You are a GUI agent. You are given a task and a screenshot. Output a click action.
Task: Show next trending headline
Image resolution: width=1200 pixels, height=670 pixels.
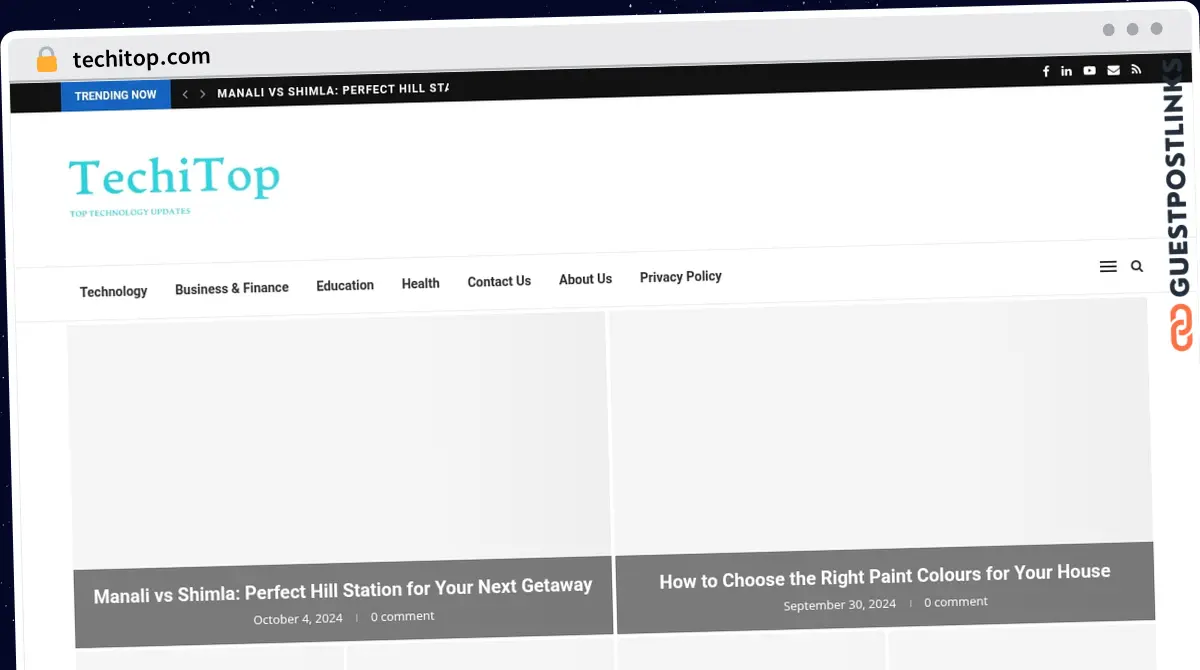point(202,94)
